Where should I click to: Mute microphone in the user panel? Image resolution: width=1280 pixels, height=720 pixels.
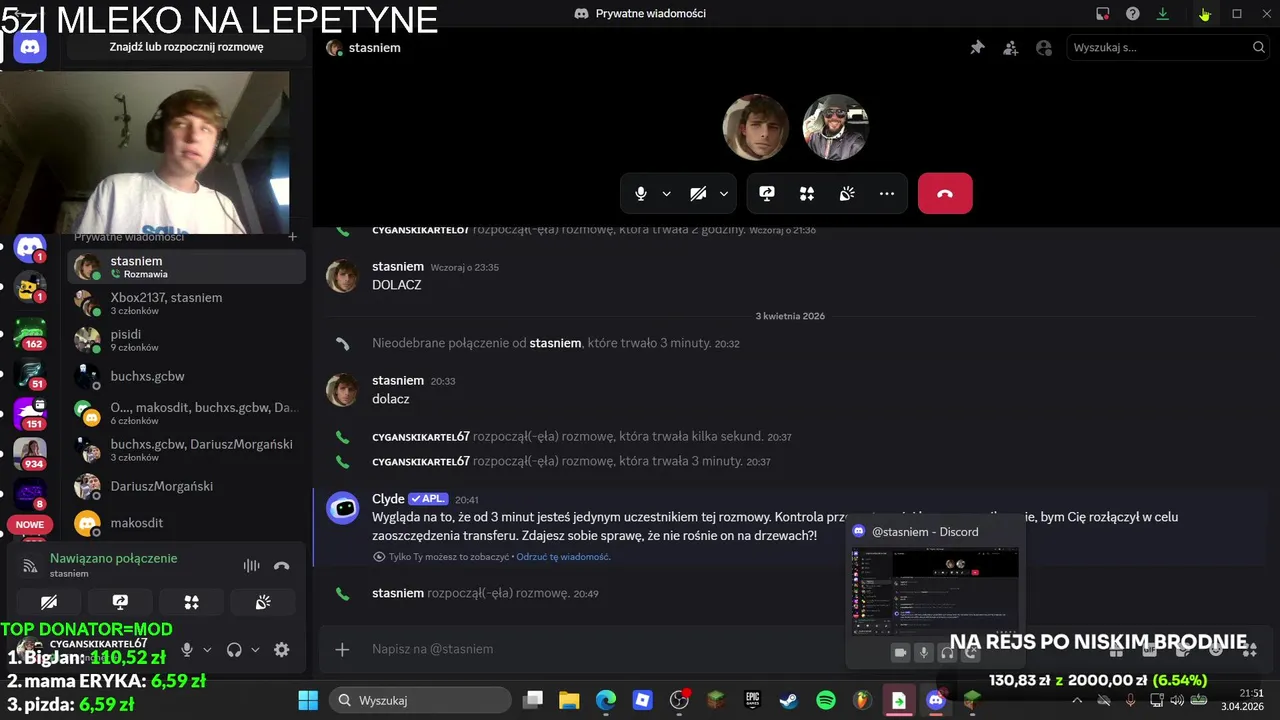tap(186, 650)
